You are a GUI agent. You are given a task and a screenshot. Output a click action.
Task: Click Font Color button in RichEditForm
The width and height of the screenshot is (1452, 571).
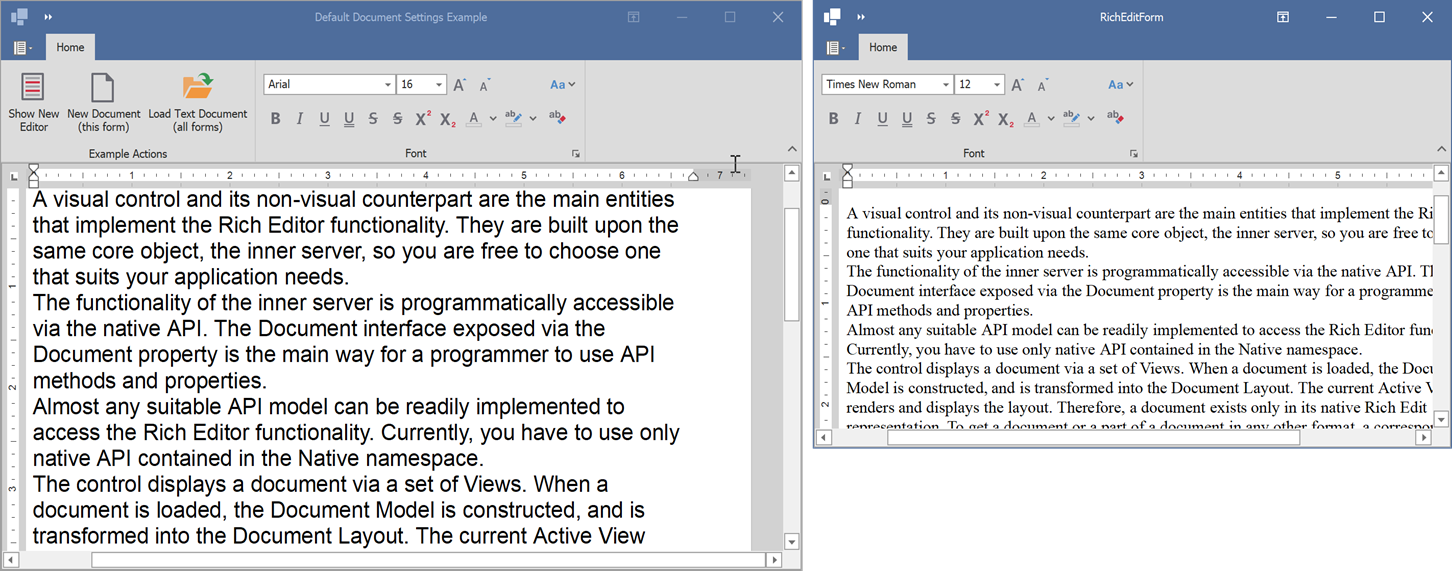coord(1032,118)
